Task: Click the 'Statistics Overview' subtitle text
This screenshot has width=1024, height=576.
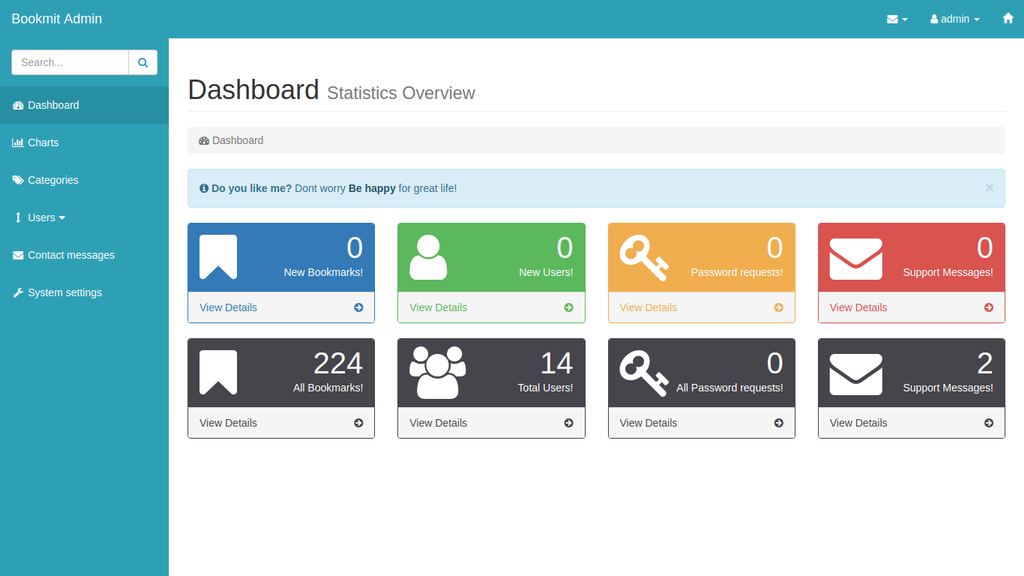Action: point(401,93)
